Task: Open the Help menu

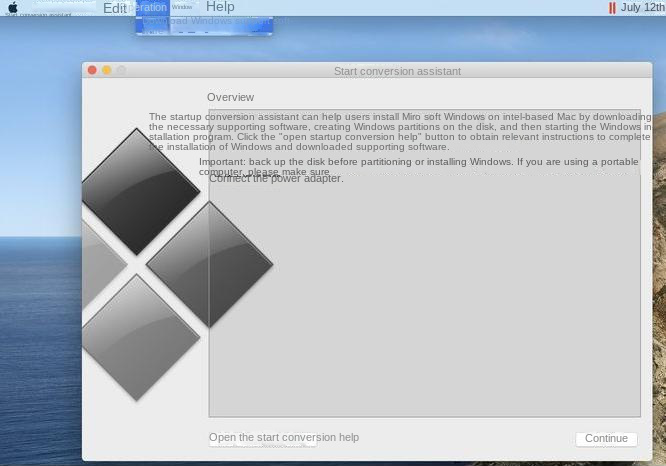Action: pyautogui.click(x=220, y=7)
